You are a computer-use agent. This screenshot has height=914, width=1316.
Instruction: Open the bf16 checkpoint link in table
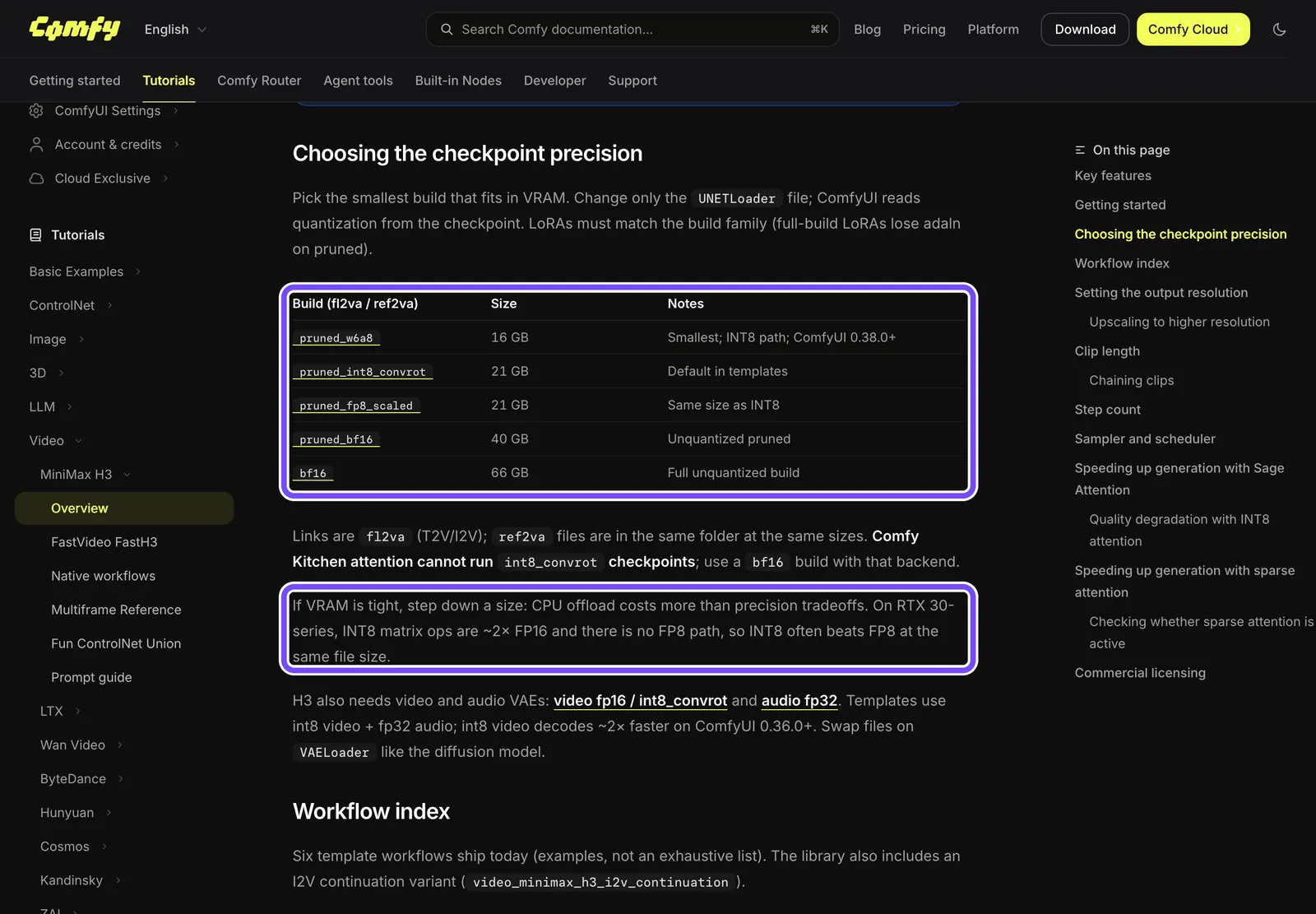point(313,473)
